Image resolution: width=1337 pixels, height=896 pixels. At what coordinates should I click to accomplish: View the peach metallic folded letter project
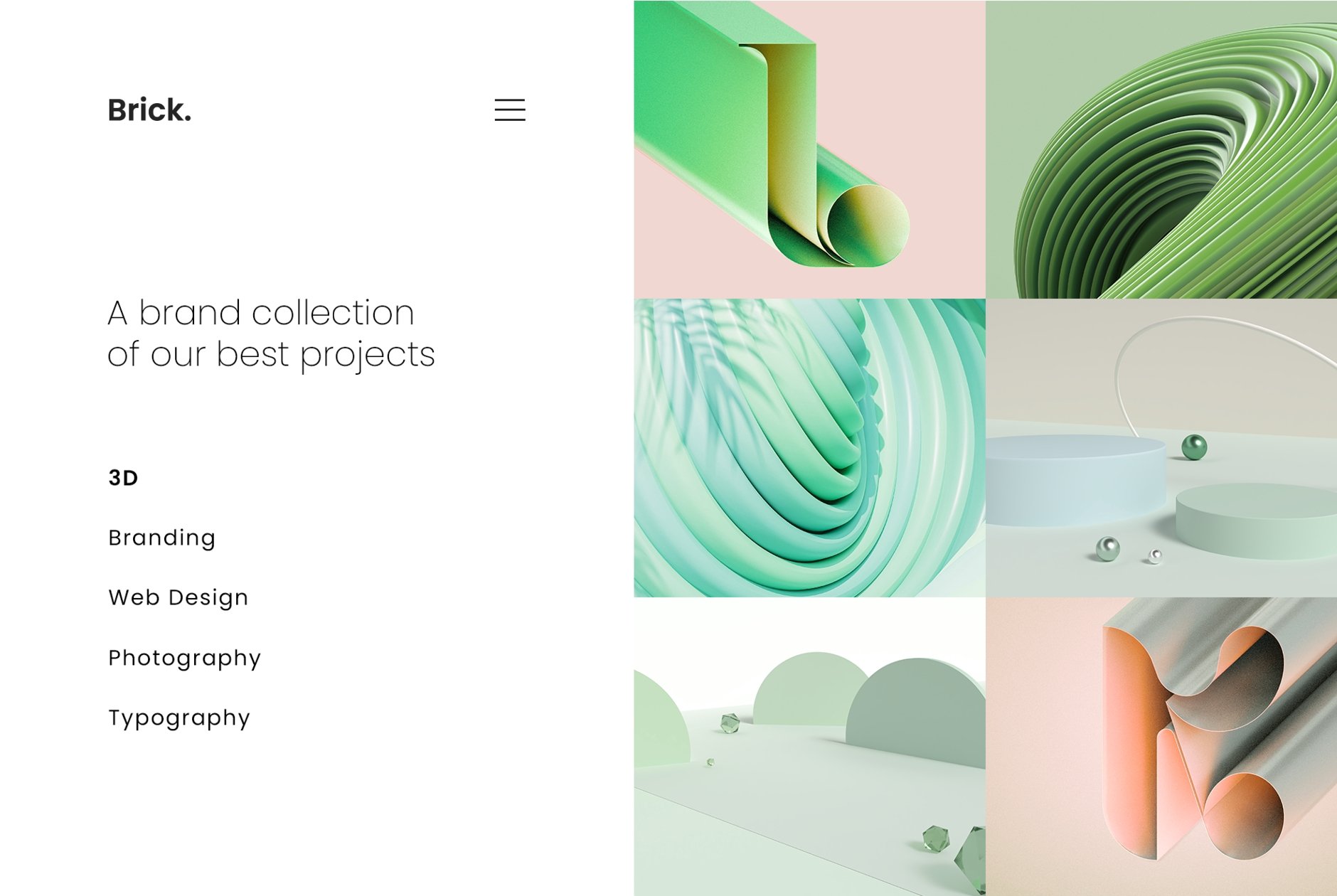(x=1161, y=747)
